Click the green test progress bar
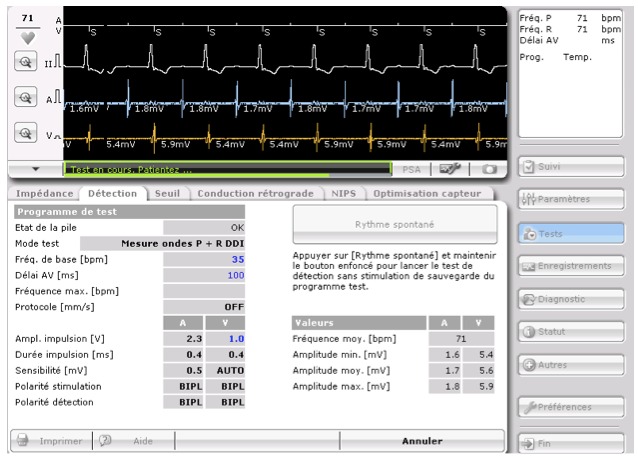The width and height of the screenshot is (638, 460). pyautogui.click(x=226, y=170)
